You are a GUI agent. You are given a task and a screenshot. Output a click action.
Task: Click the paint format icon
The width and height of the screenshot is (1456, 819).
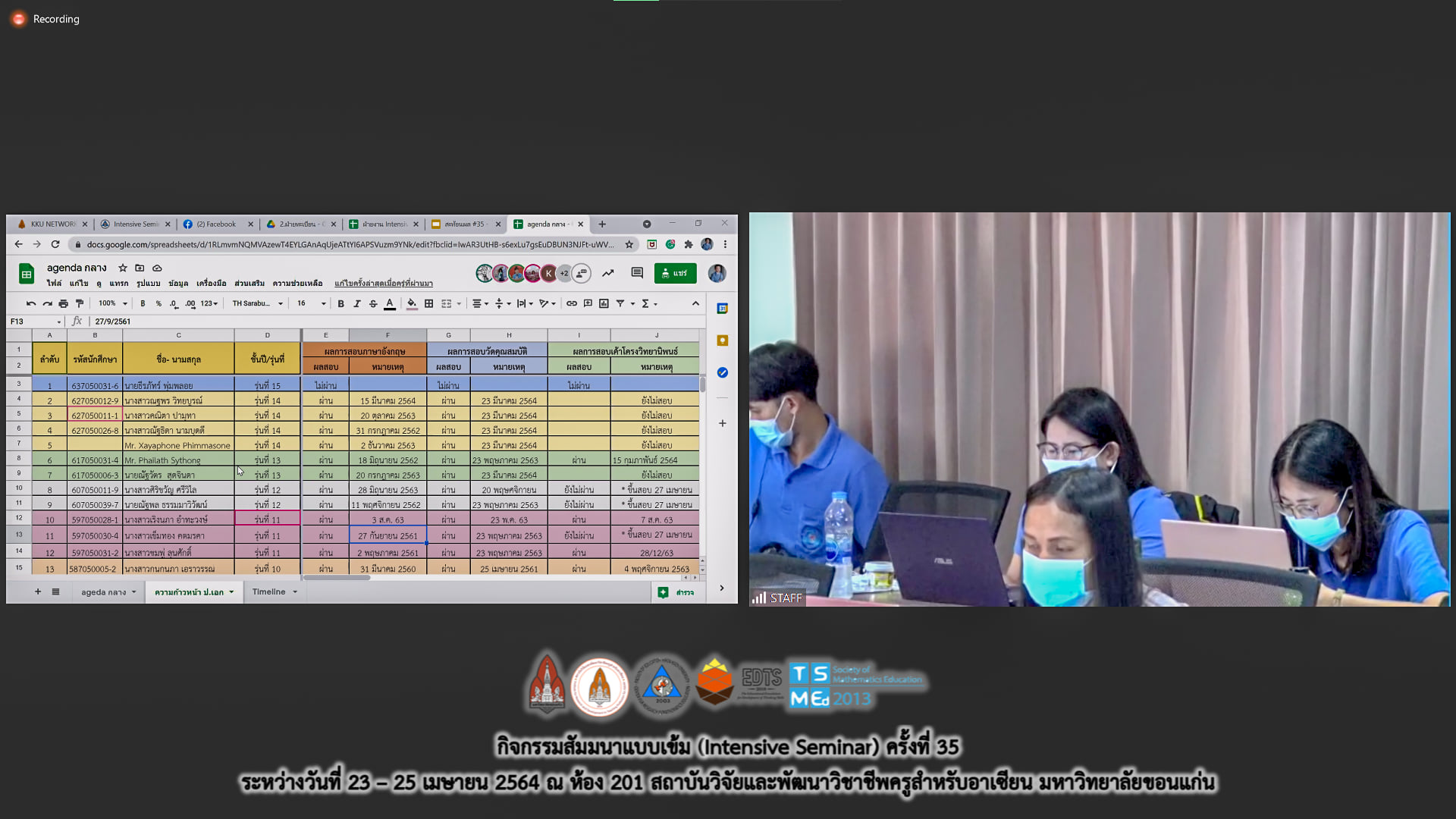click(80, 303)
